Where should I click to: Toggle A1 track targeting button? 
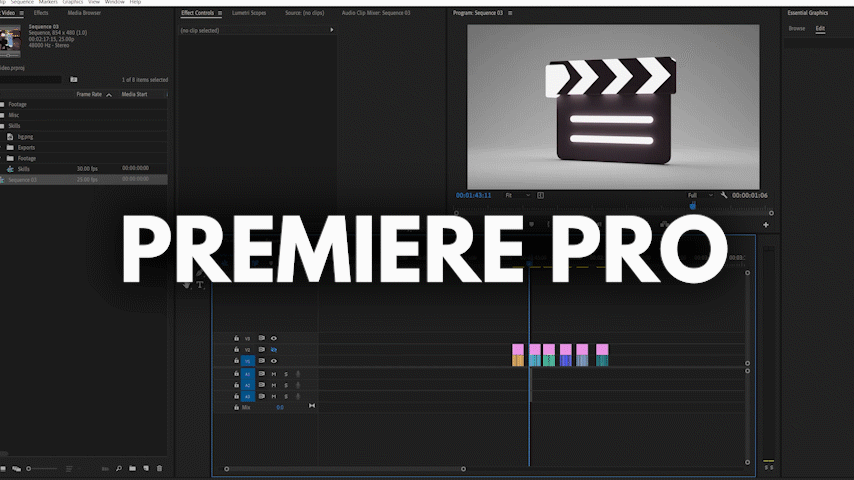[x=248, y=374]
